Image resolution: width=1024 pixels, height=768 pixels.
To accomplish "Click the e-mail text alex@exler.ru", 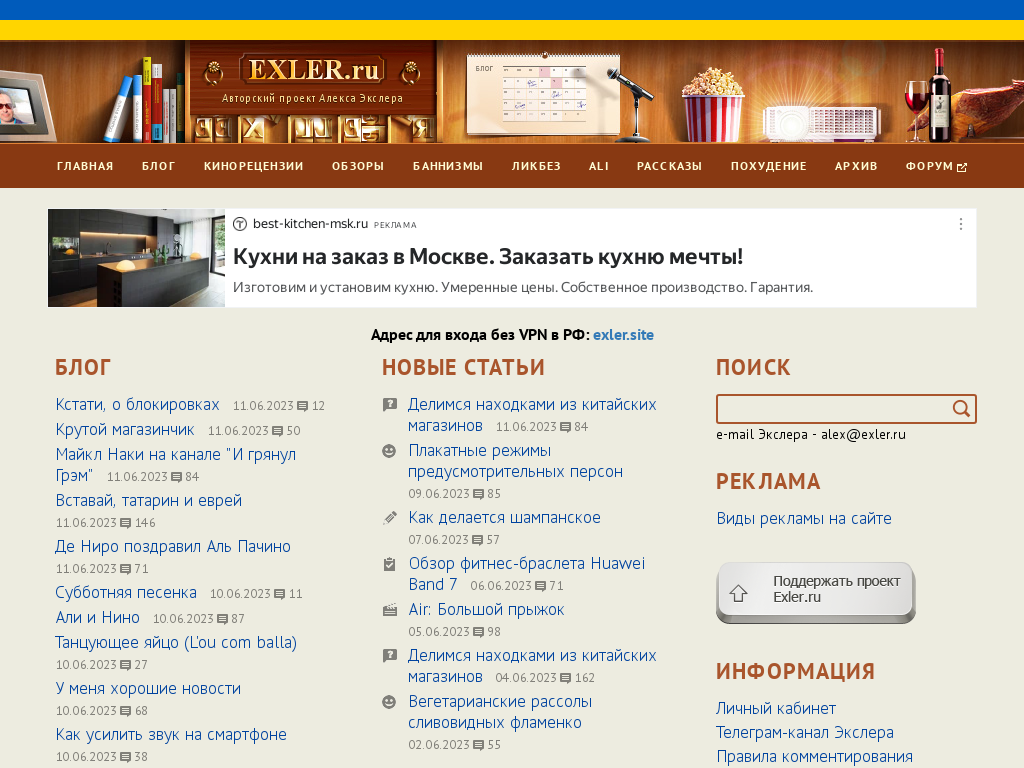I will (863, 435).
